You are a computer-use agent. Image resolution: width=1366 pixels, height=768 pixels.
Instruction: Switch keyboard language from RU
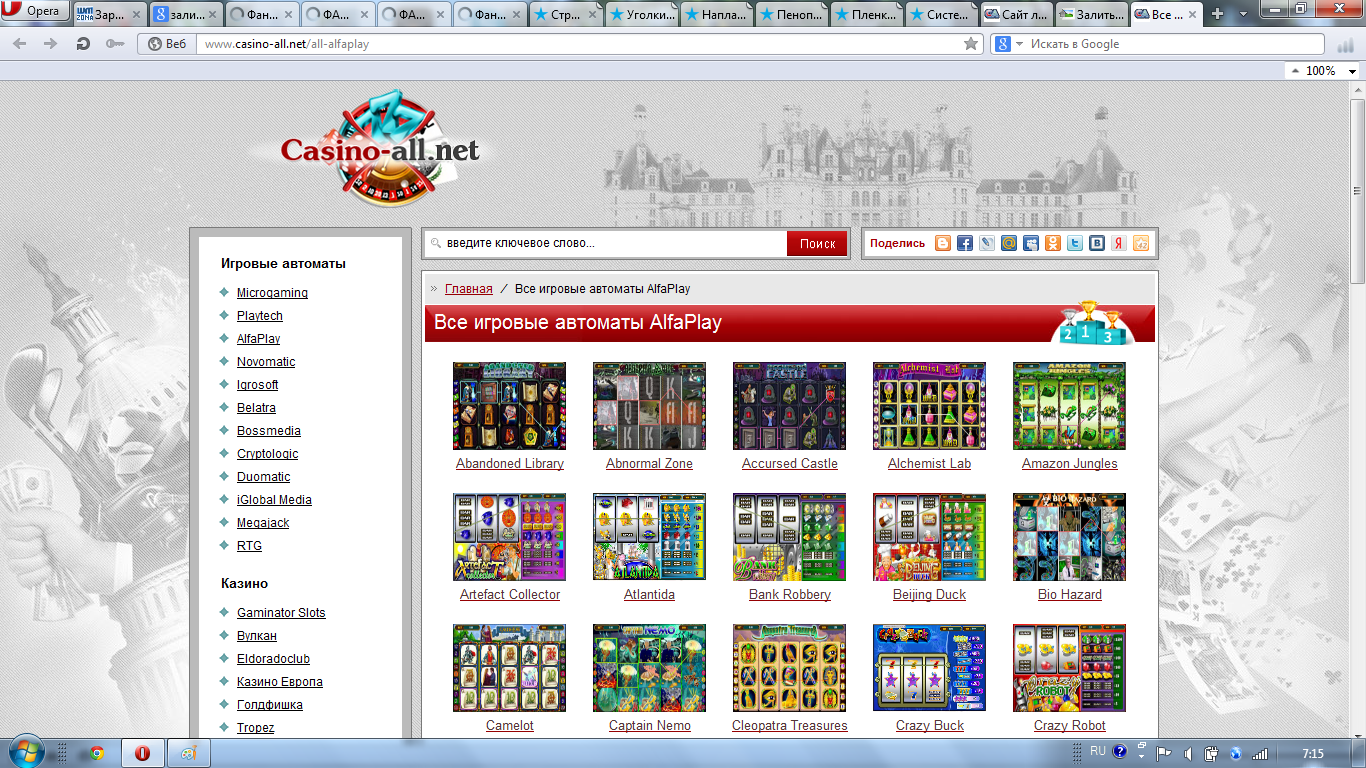1098,750
